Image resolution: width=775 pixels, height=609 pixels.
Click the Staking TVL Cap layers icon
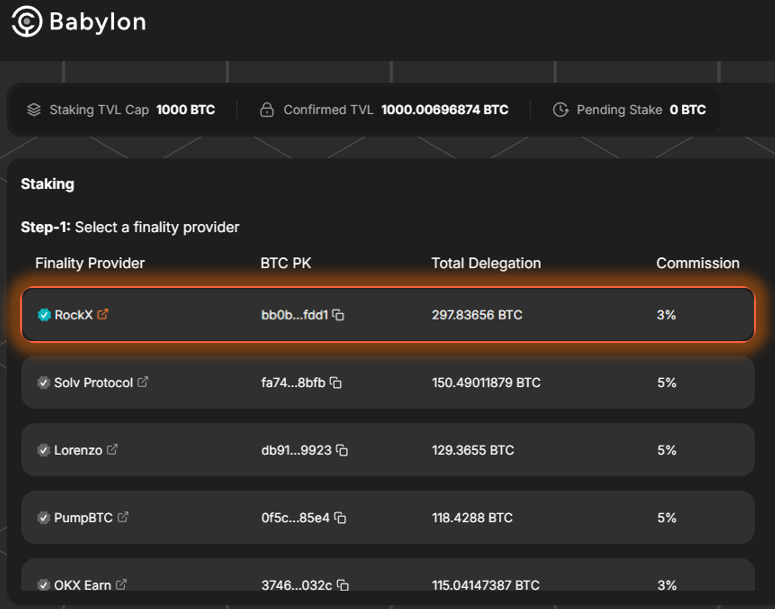pos(34,109)
